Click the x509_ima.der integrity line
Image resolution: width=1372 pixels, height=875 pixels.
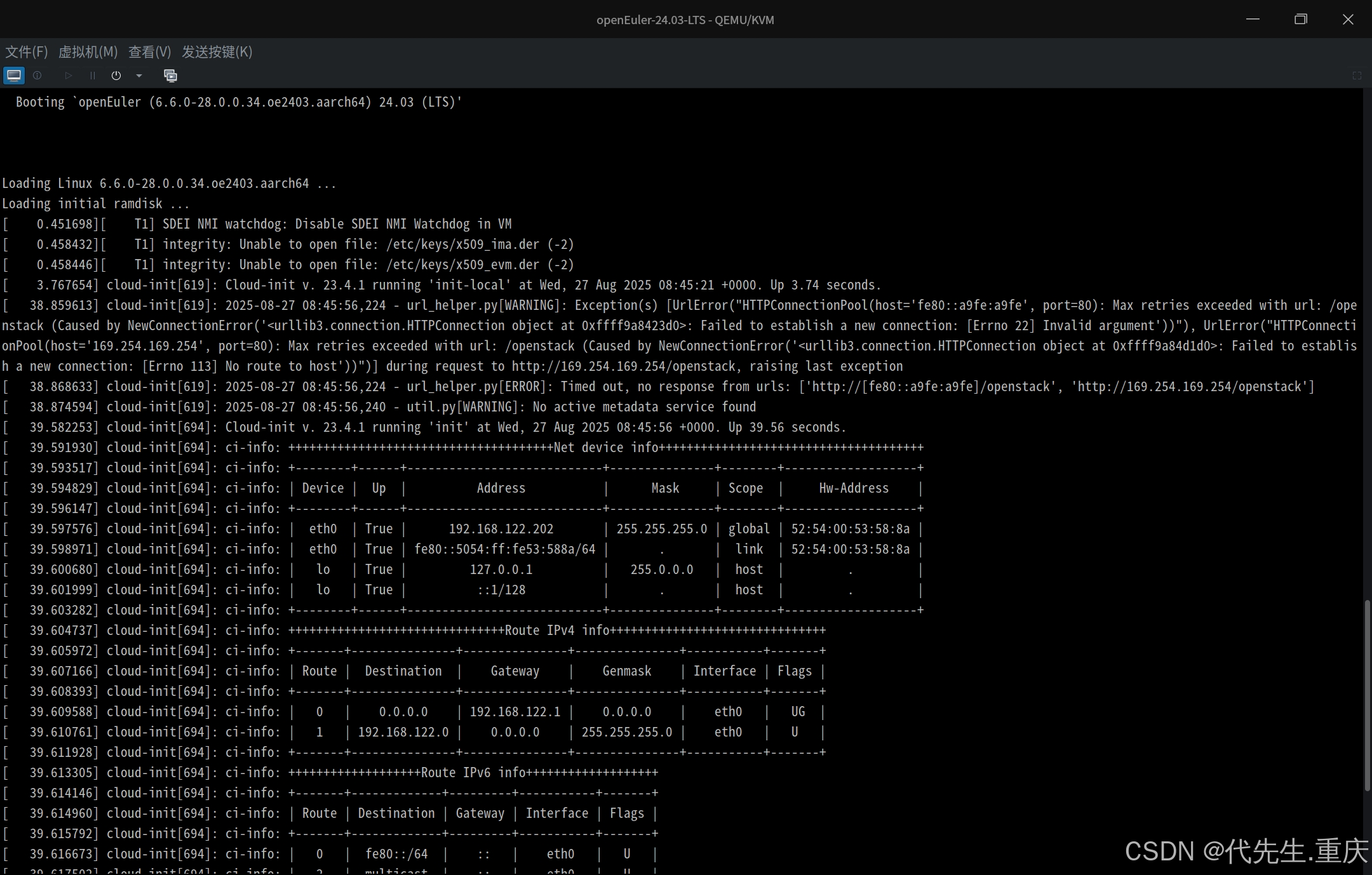(288, 244)
